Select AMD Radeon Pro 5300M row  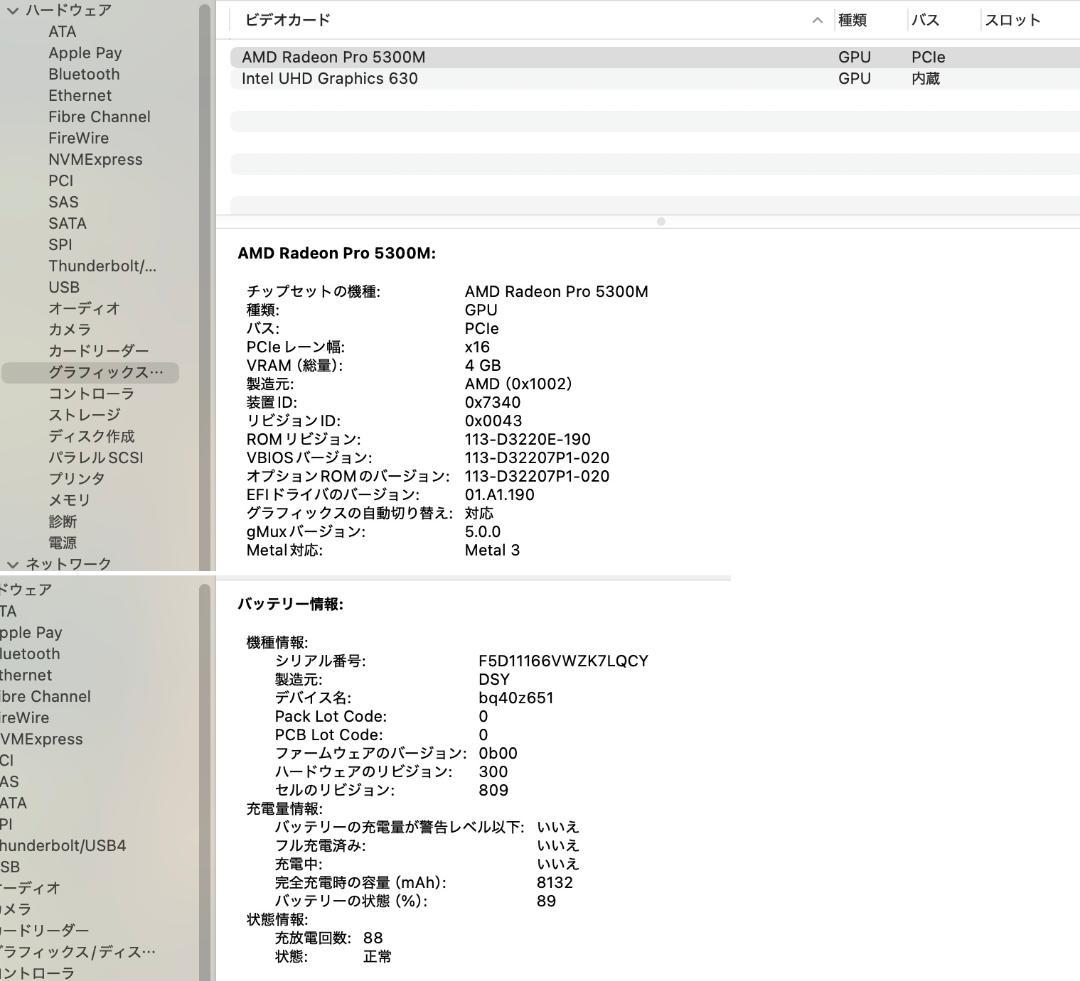[x=655, y=57]
